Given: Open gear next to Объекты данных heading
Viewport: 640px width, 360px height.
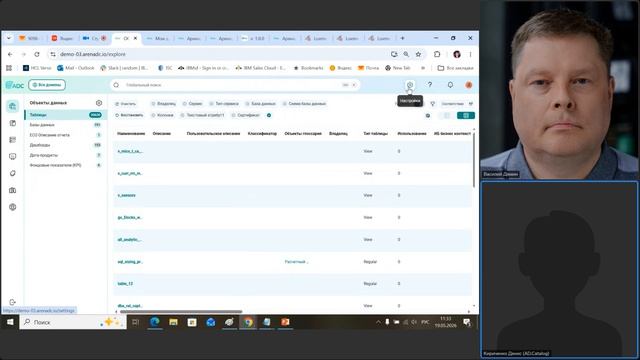Looking at the screenshot, I should coord(99,103).
